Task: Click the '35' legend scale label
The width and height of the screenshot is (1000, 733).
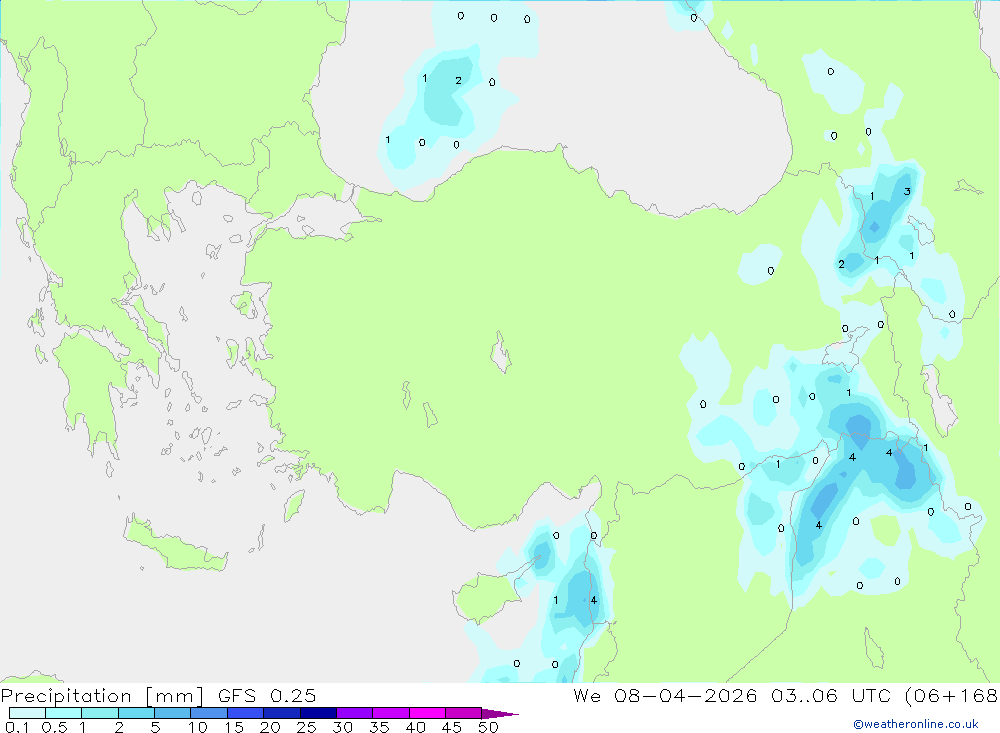Action: (x=379, y=727)
